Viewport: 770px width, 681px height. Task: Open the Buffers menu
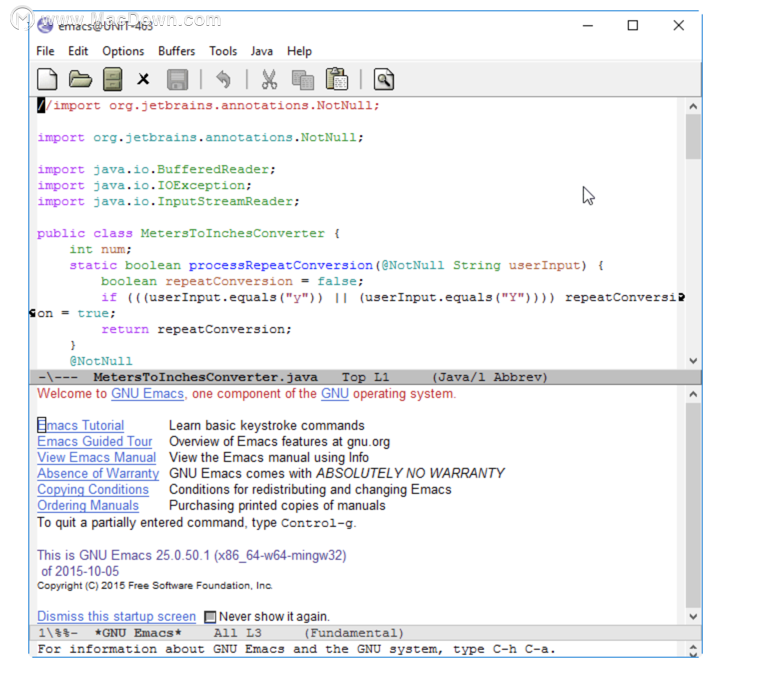tap(176, 51)
